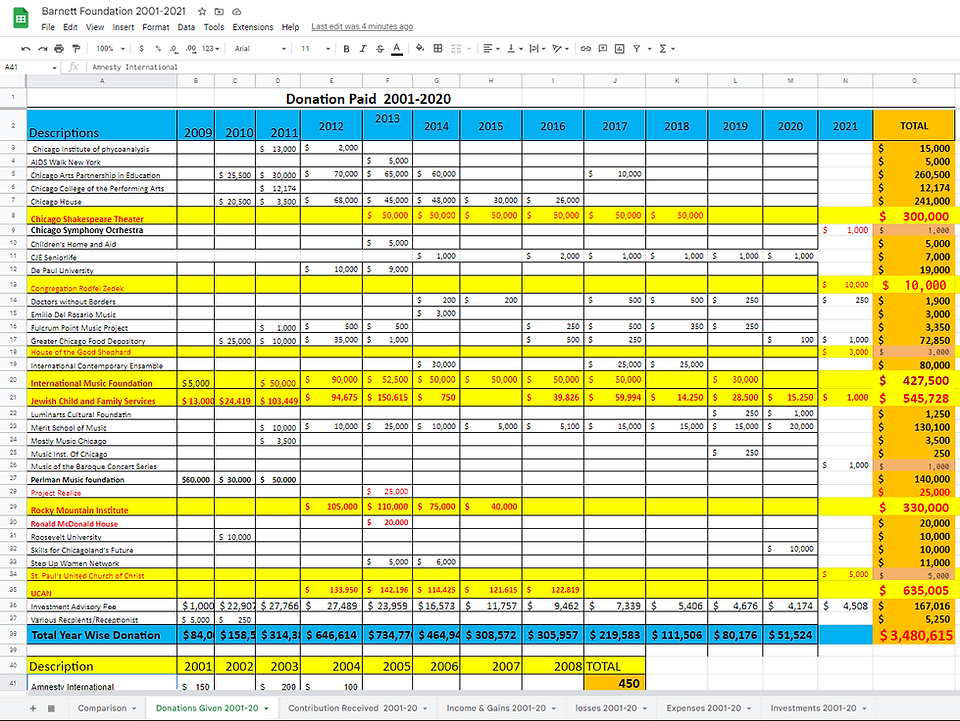Open the filter views dropdown arrow

tap(650, 48)
